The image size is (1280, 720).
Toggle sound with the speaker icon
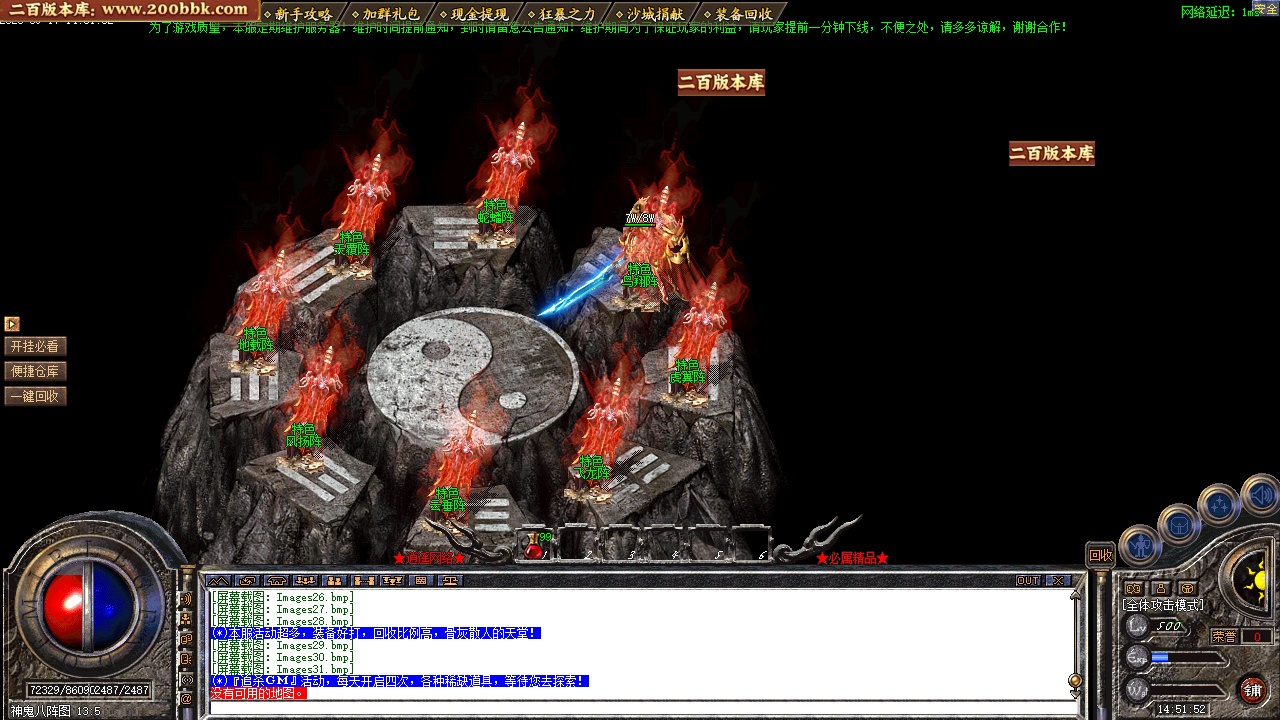tap(1260, 494)
